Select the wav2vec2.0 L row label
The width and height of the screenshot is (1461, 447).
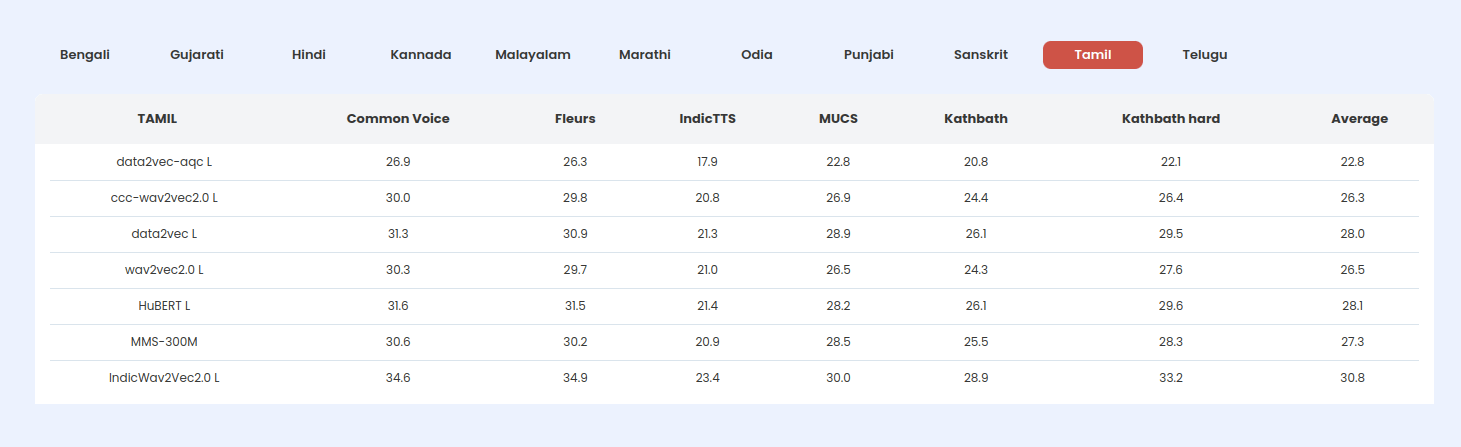pos(164,270)
